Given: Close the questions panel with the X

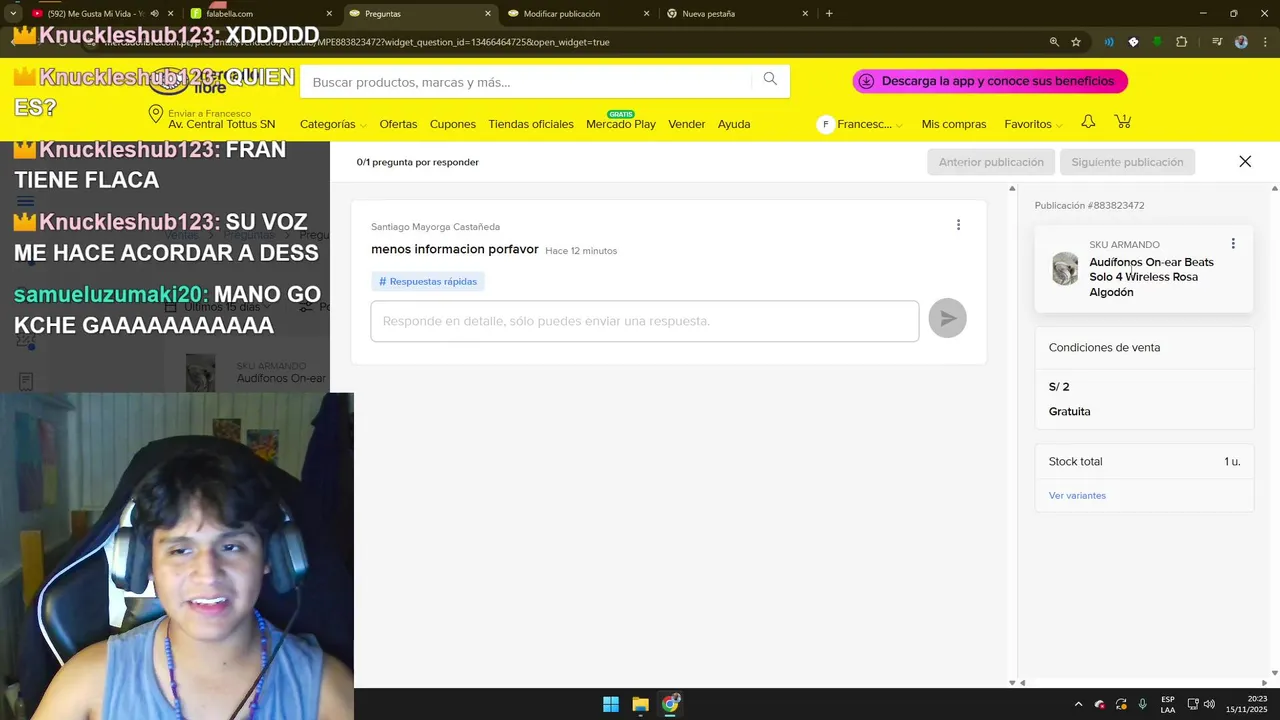Looking at the screenshot, I should pos(1245,161).
